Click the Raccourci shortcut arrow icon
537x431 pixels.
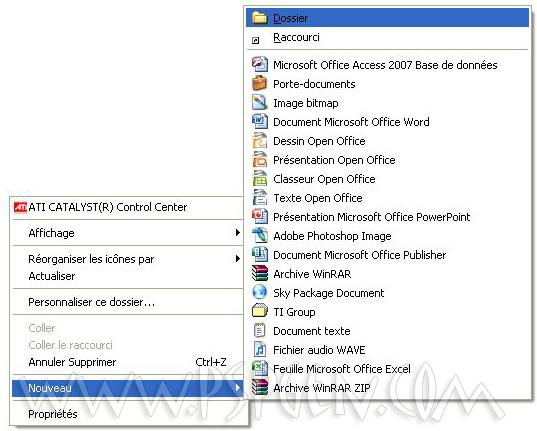coord(255,40)
